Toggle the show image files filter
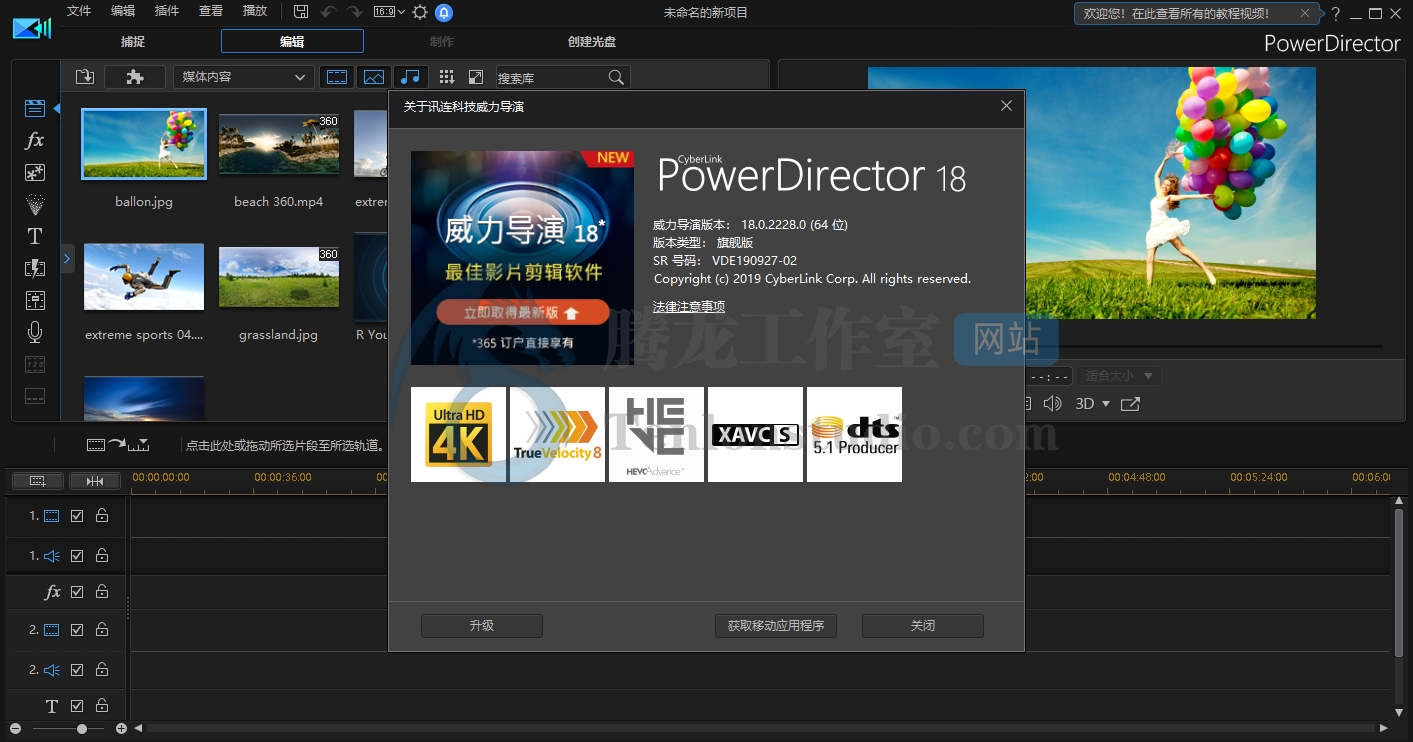The image size is (1413, 742). point(374,77)
